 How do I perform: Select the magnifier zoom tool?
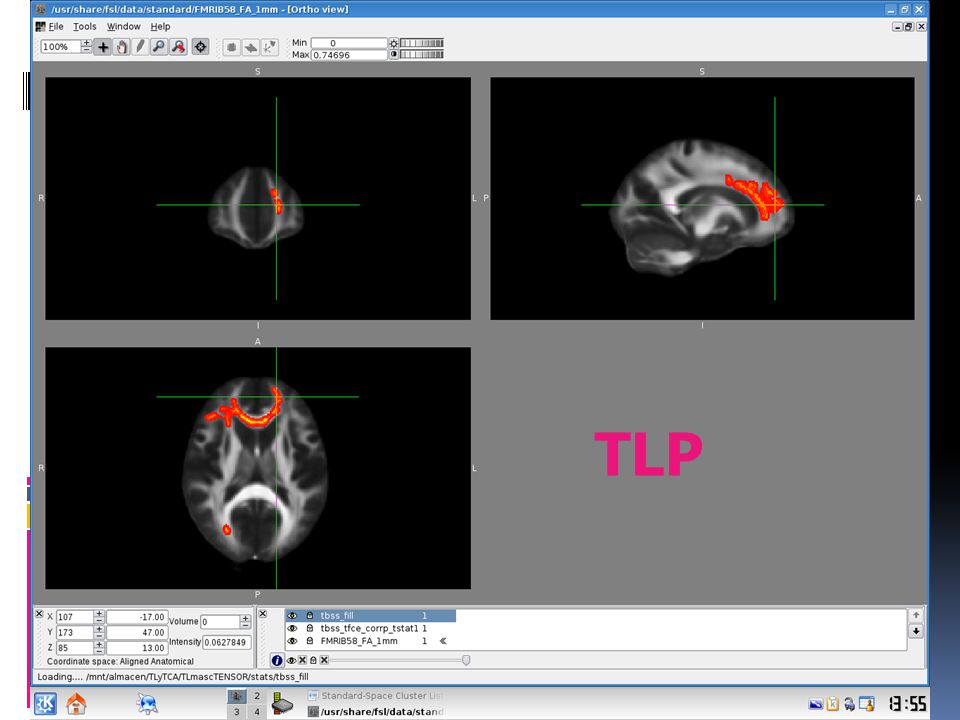coord(159,47)
